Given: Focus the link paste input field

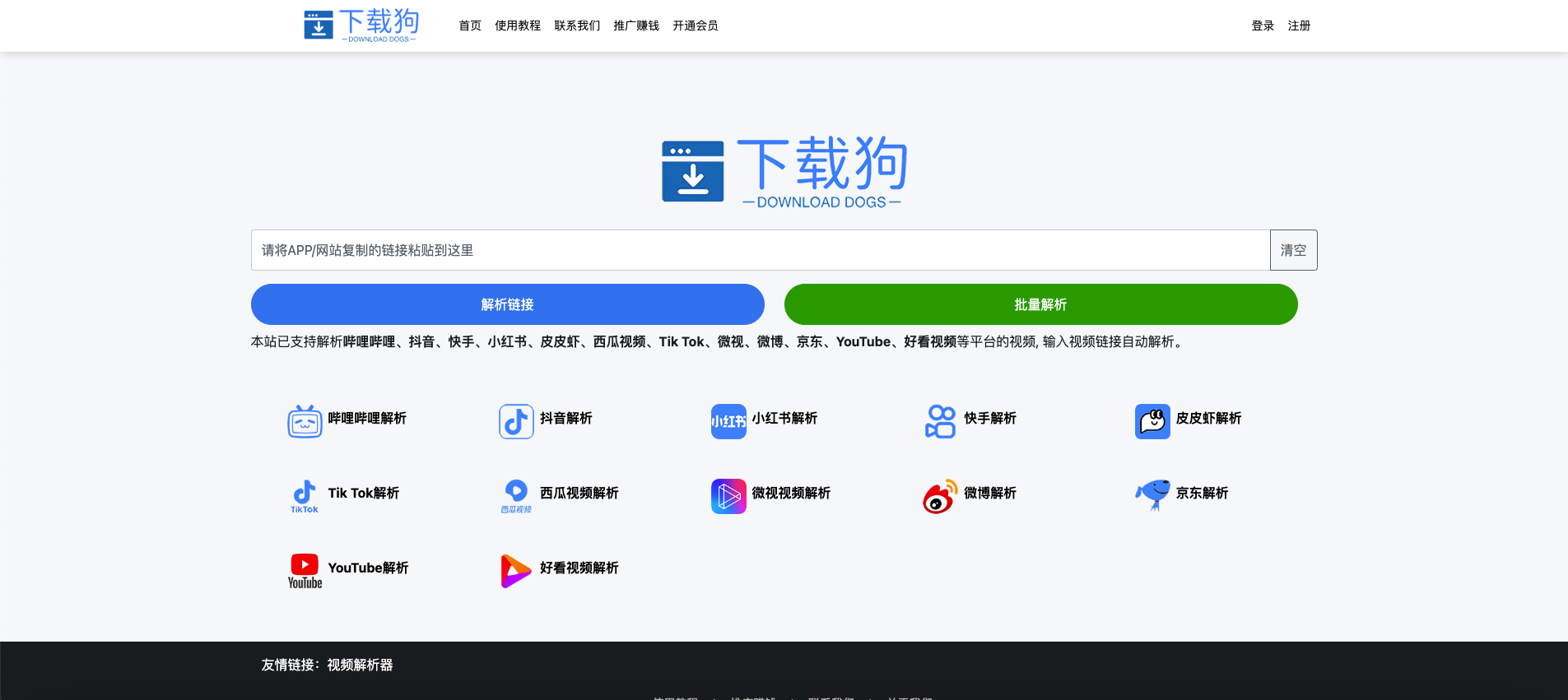Looking at the screenshot, I should pyautogui.click(x=761, y=250).
